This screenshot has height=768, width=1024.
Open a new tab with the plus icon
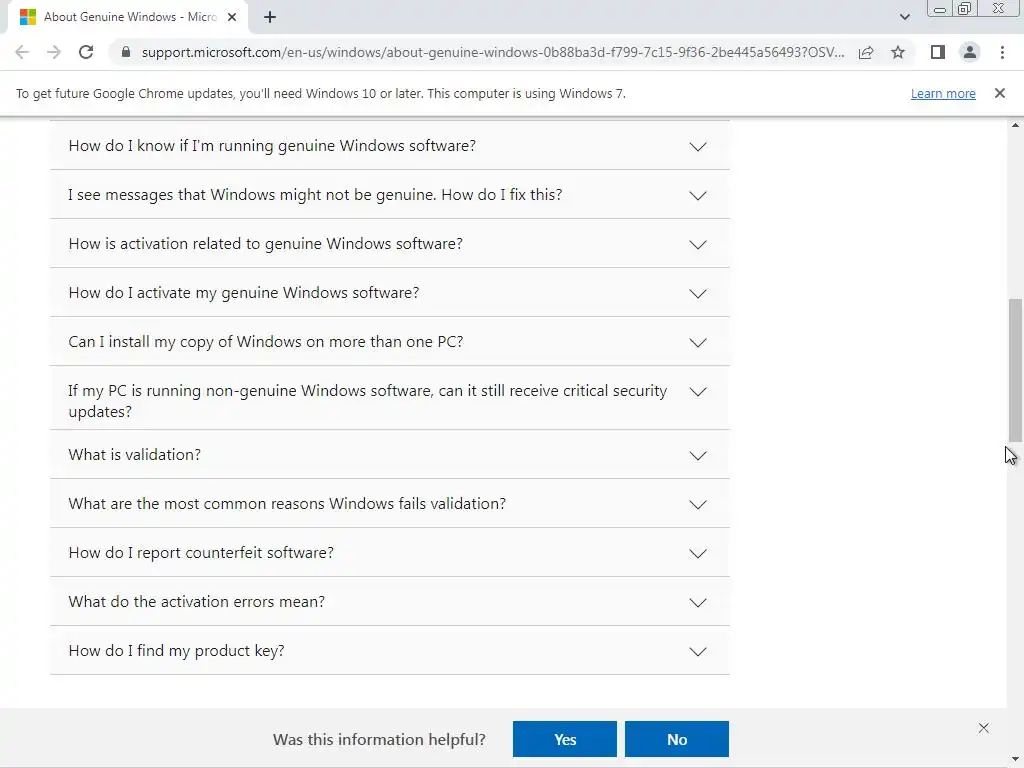click(x=269, y=17)
